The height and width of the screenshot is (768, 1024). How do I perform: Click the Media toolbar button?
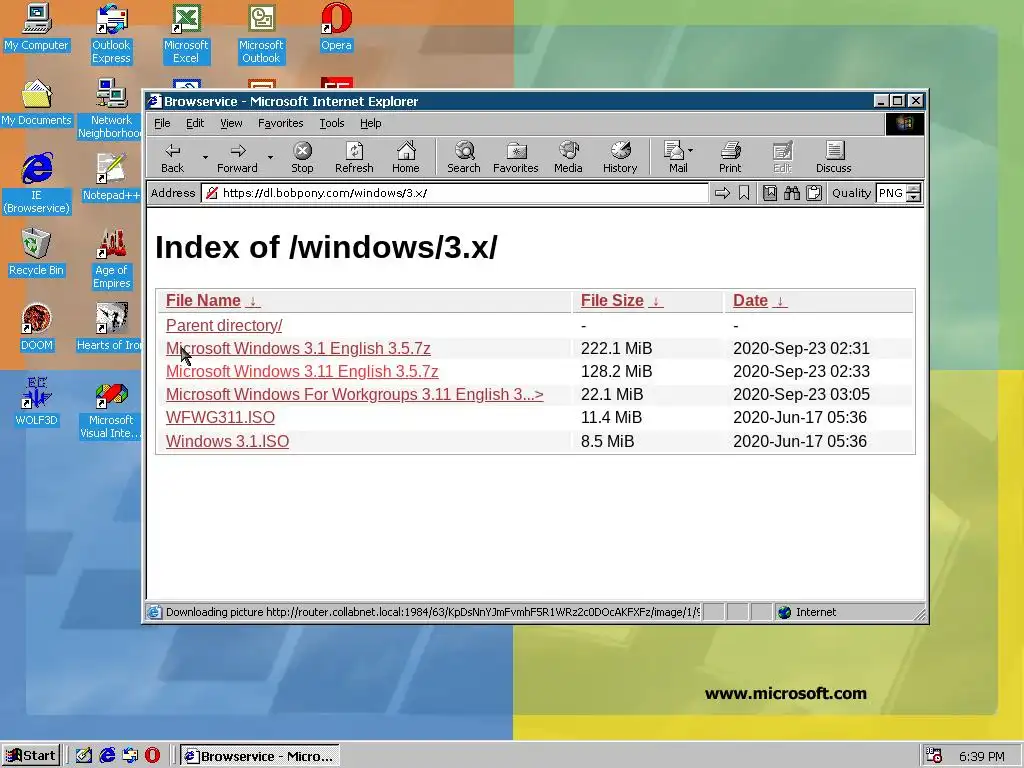pos(568,158)
